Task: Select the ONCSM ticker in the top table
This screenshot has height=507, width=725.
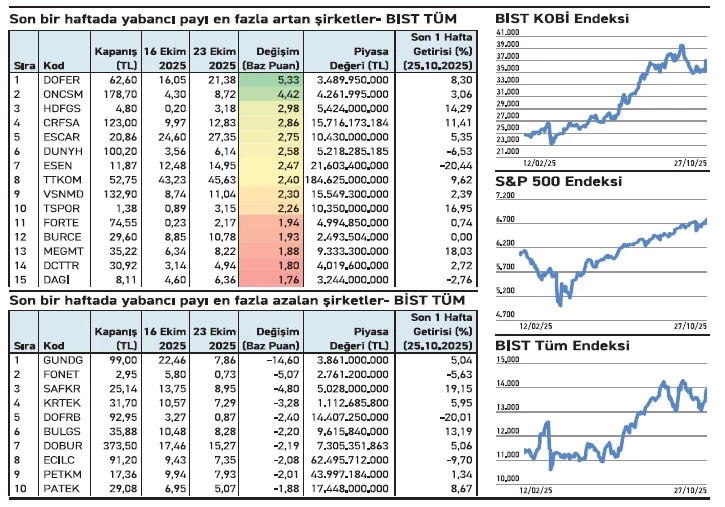Action: (60, 93)
